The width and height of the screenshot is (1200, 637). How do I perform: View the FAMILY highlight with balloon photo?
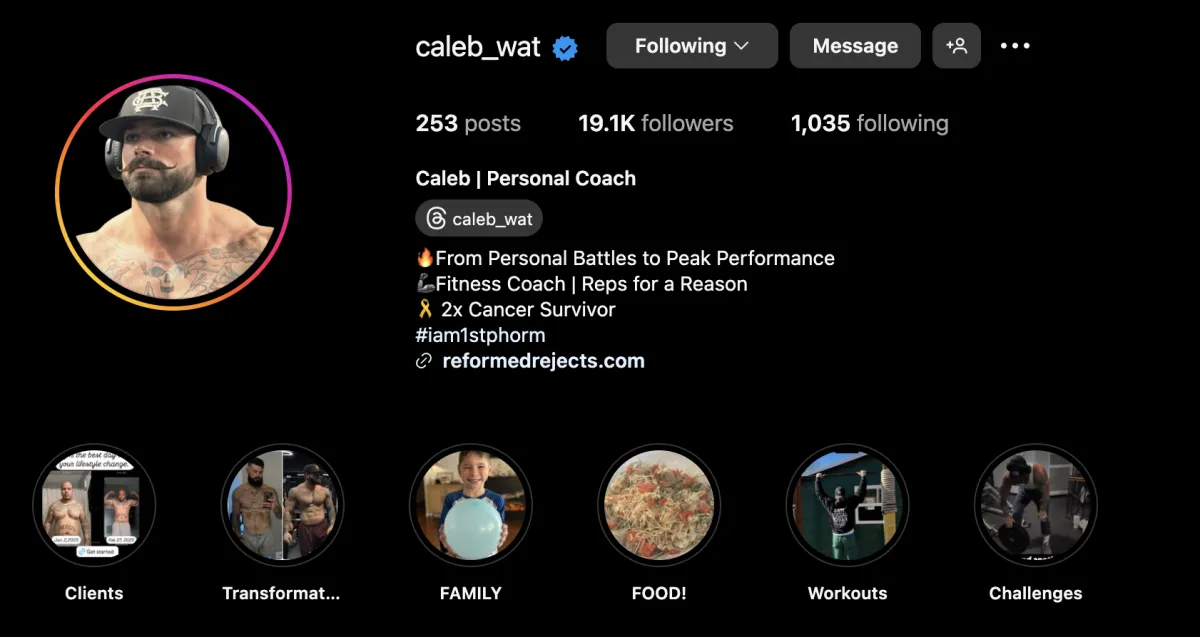click(470, 506)
